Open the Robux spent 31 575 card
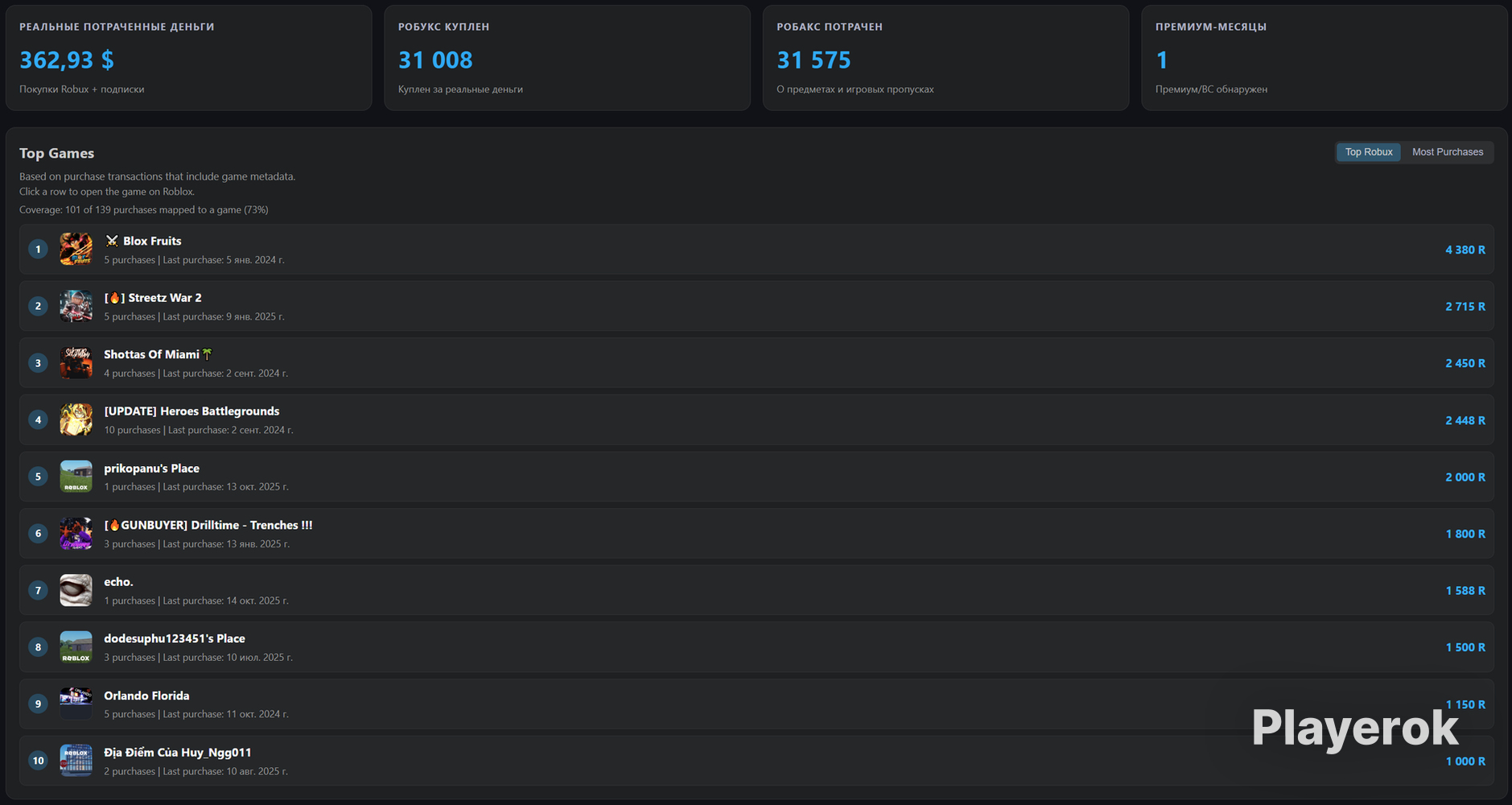The height and width of the screenshot is (805, 1512). pos(946,58)
